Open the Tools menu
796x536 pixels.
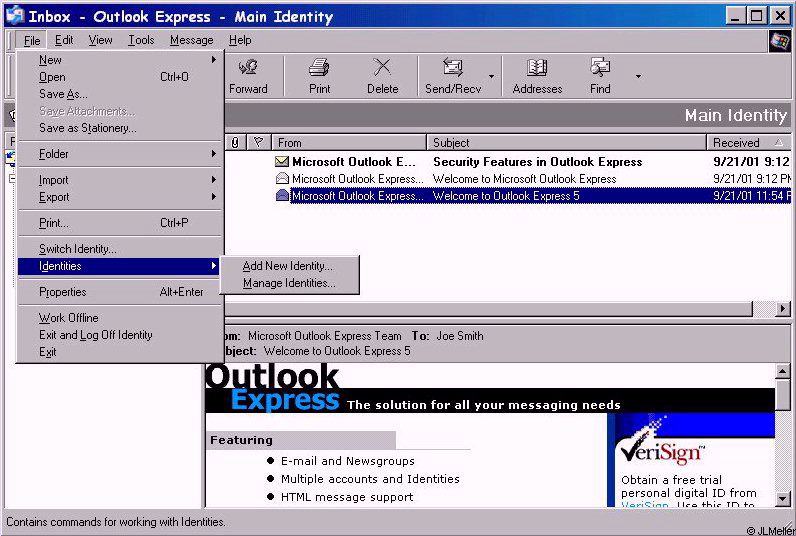[x=141, y=40]
